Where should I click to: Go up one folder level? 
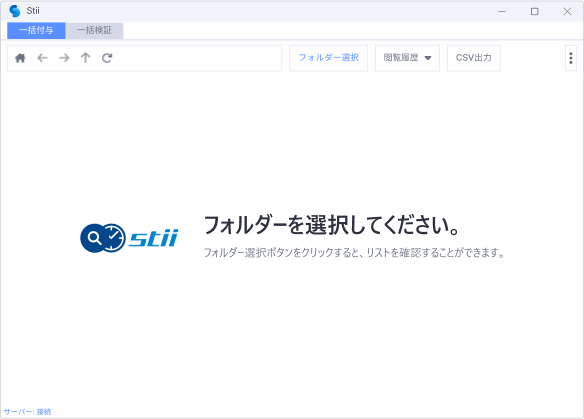(x=85, y=58)
